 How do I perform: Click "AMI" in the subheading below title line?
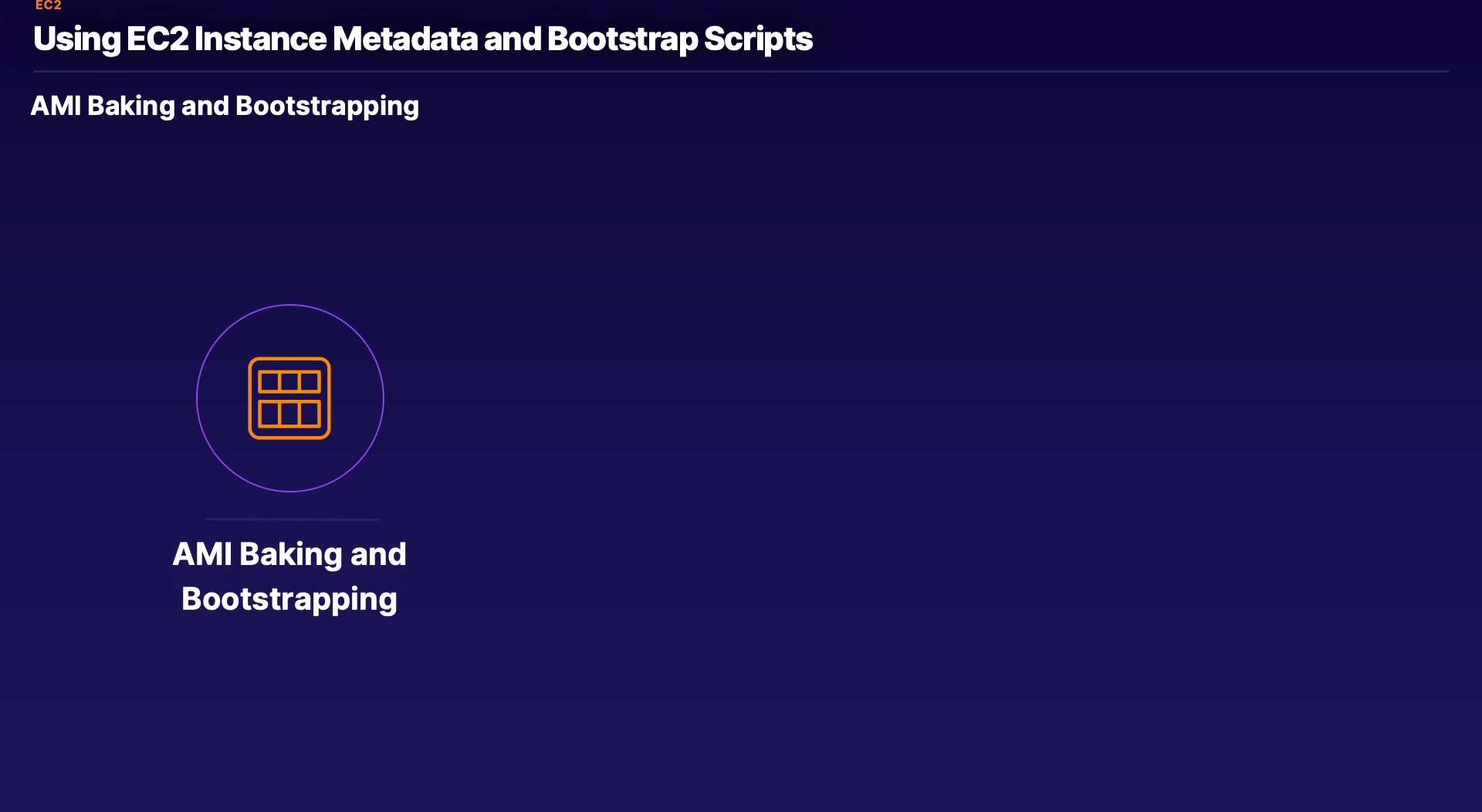pos(56,106)
